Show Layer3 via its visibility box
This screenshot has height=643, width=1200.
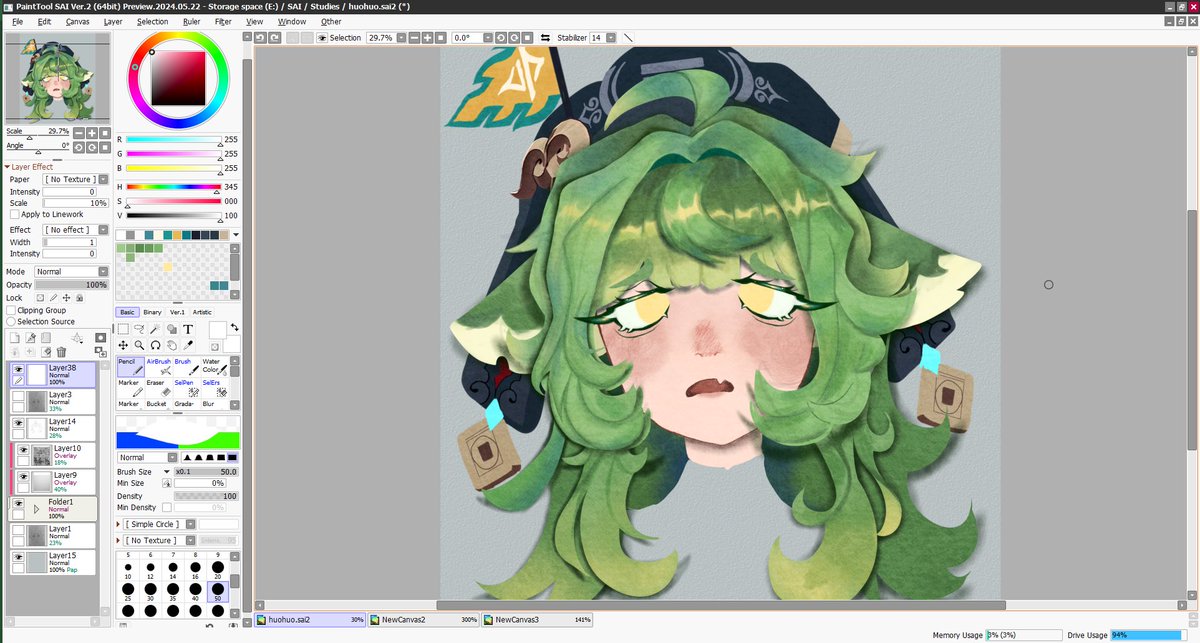[x=18, y=396]
